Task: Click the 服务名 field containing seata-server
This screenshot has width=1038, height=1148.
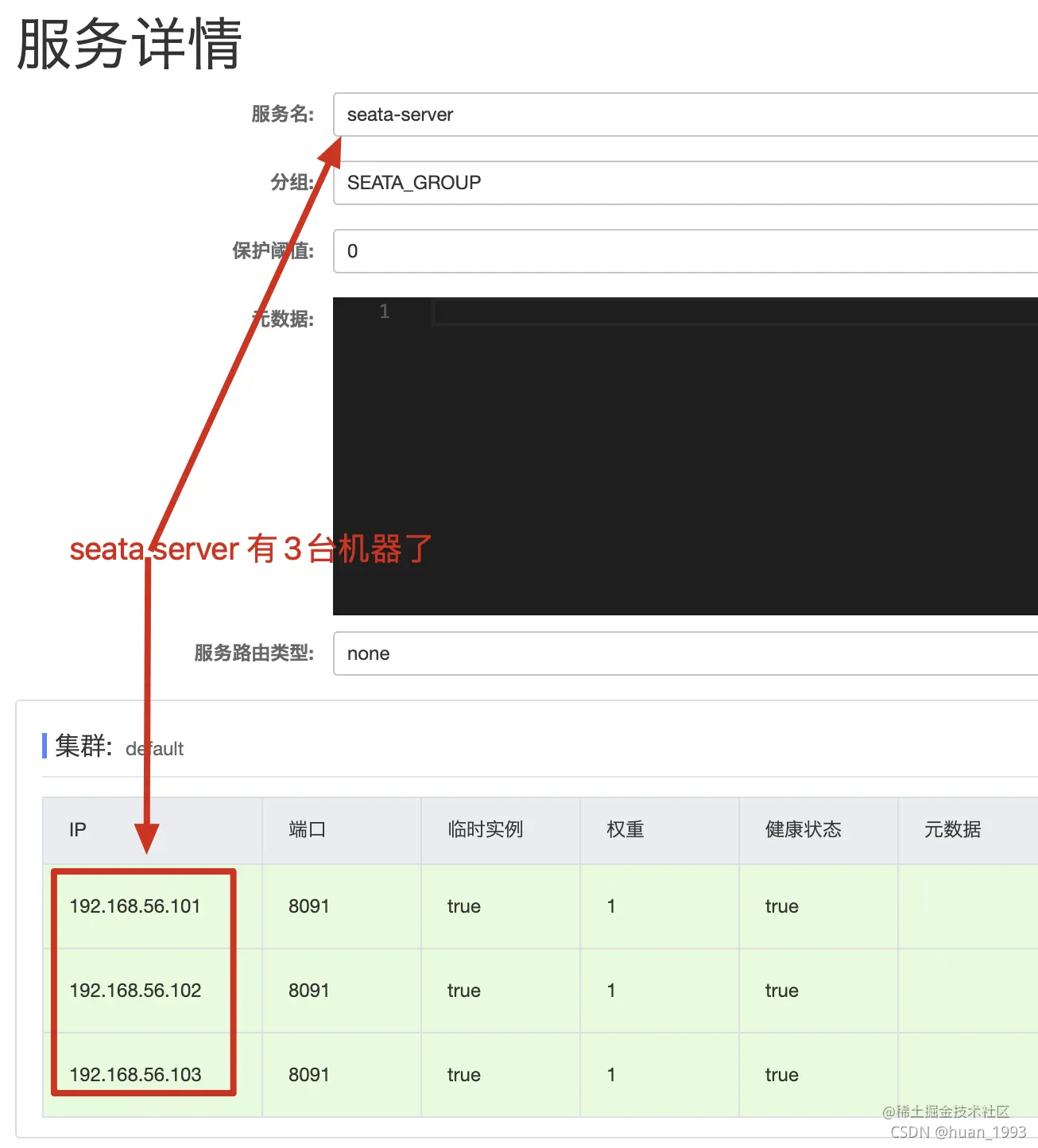Action: (x=685, y=114)
